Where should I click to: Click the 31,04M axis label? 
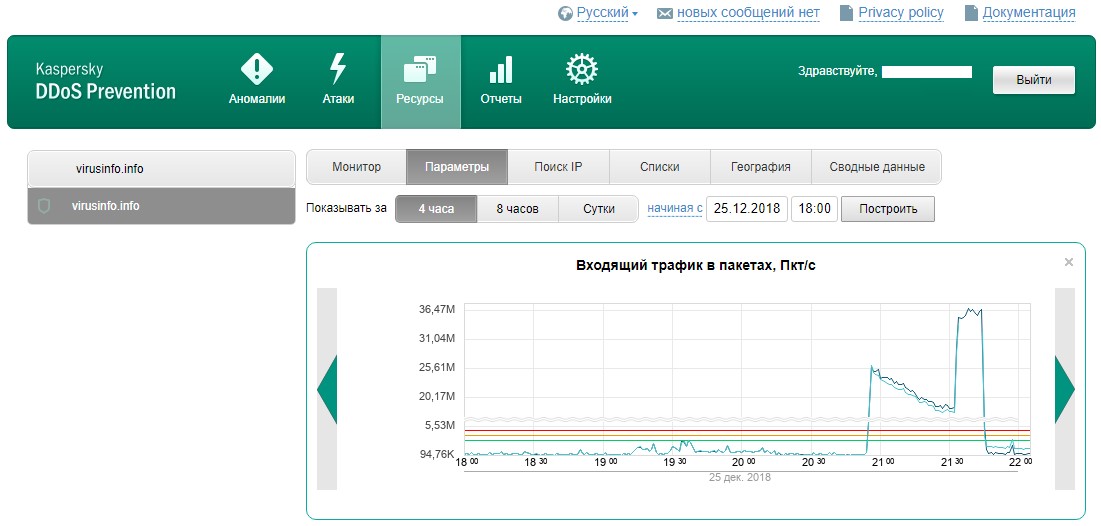[437, 338]
